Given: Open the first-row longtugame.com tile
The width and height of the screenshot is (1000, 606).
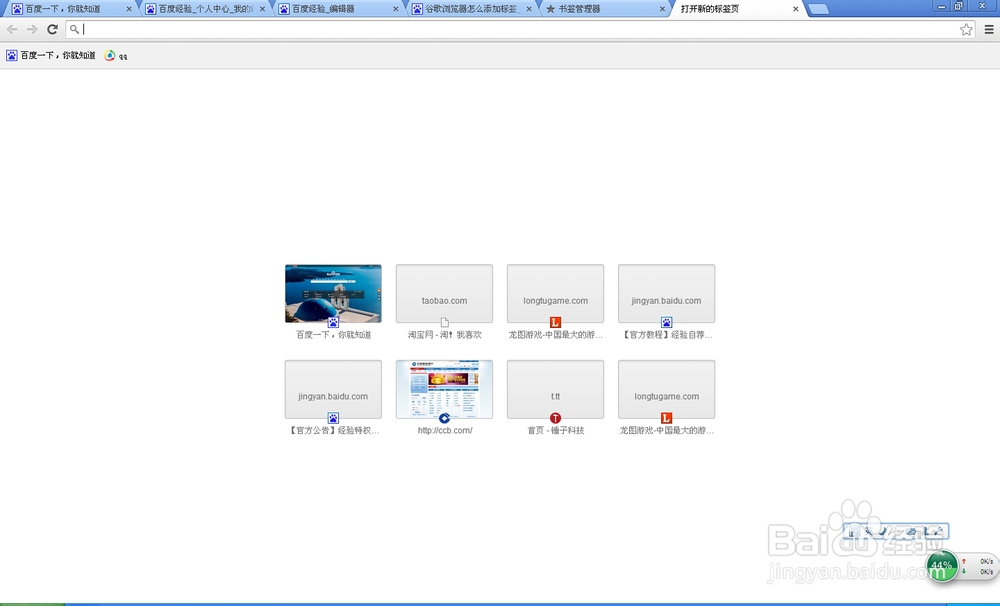Looking at the screenshot, I should pos(555,293).
